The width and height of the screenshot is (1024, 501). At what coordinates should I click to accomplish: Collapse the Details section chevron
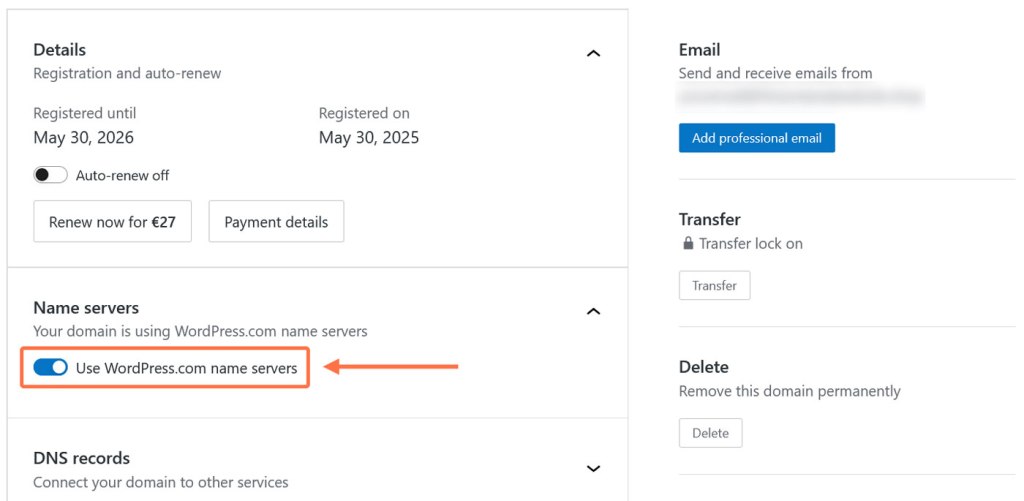coord(593,54)
